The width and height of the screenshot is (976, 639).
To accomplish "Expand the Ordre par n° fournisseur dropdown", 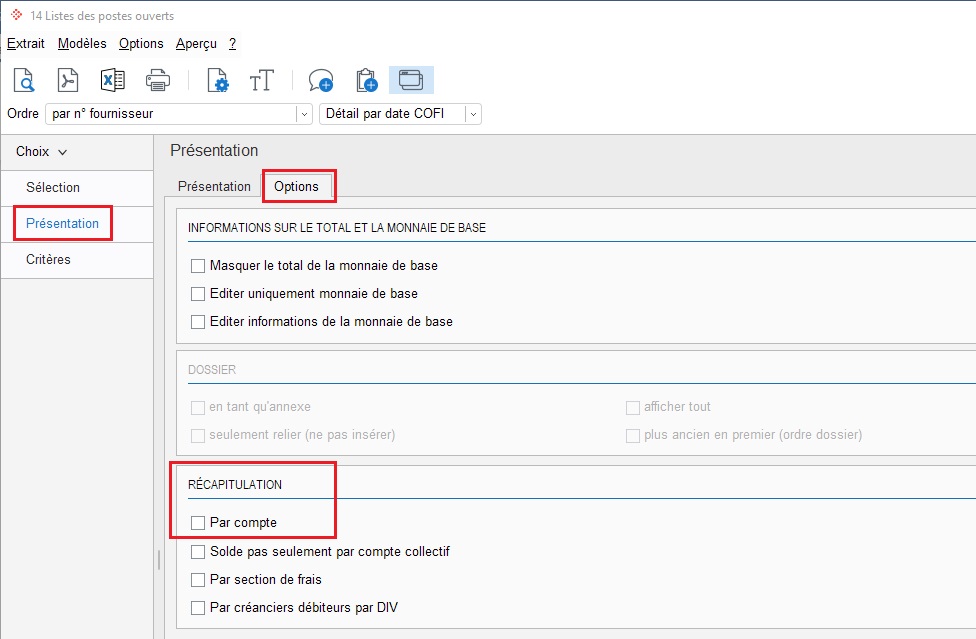I will pyautogui.click(x=304, y=114).
